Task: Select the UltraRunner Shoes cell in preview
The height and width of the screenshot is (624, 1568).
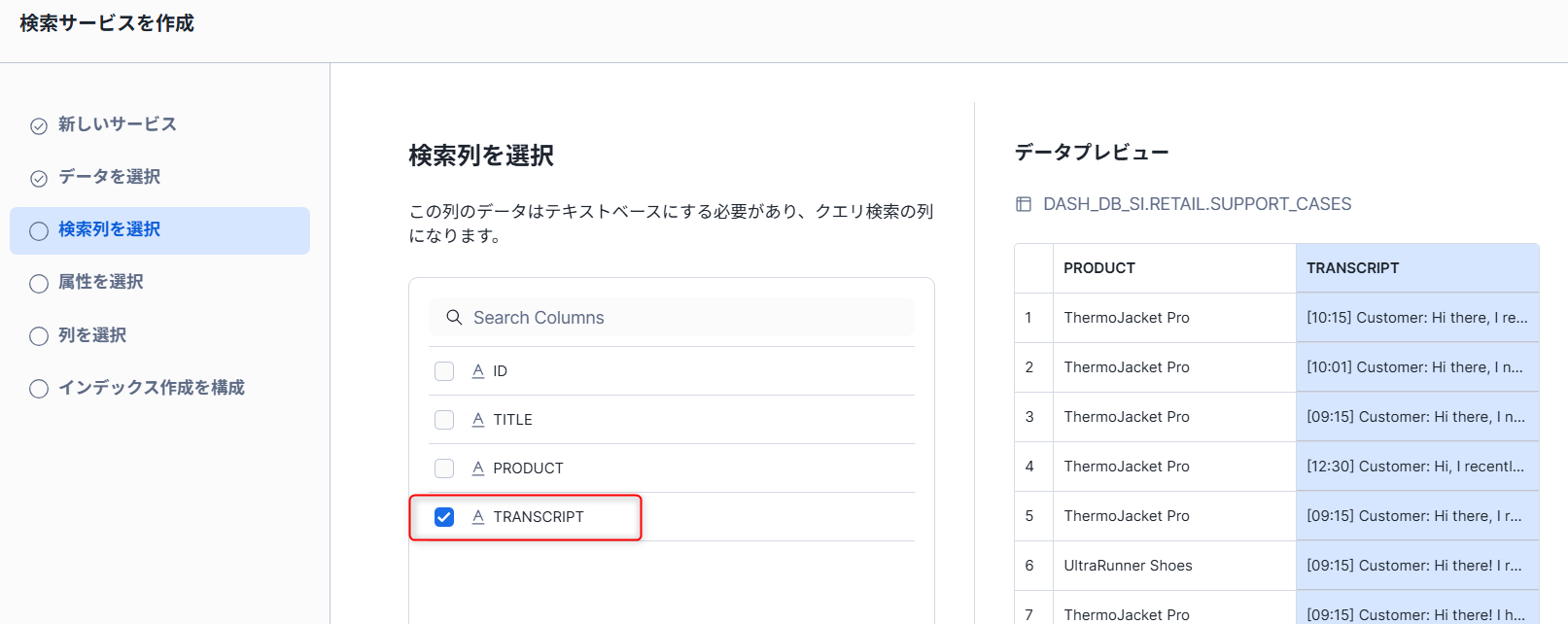Action: tap(1128, 566)
